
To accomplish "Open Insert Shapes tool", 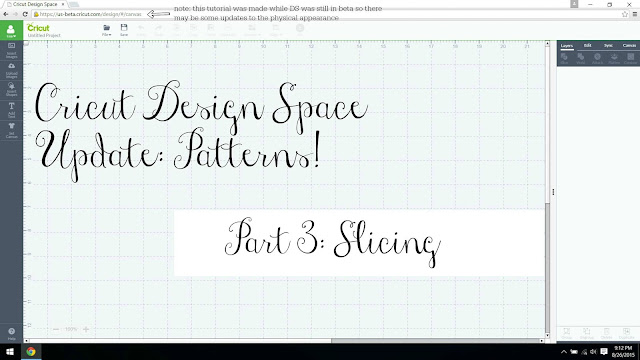I will (x=11, y=89).
